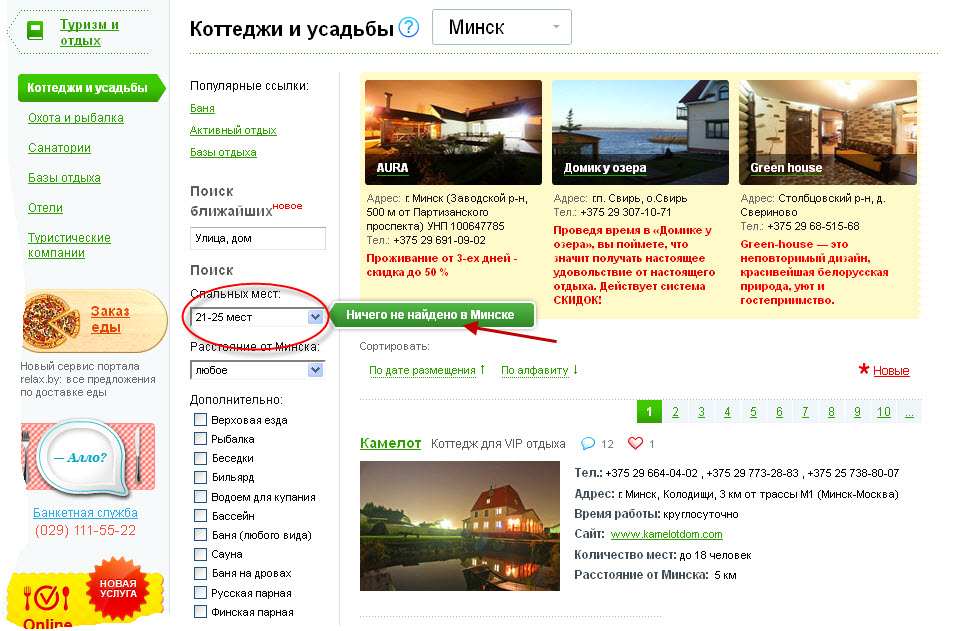Open the AURA cottage thumbnail
Image resolution: width=965 pixels, height=631 pixels.
(x=453, y=132)
